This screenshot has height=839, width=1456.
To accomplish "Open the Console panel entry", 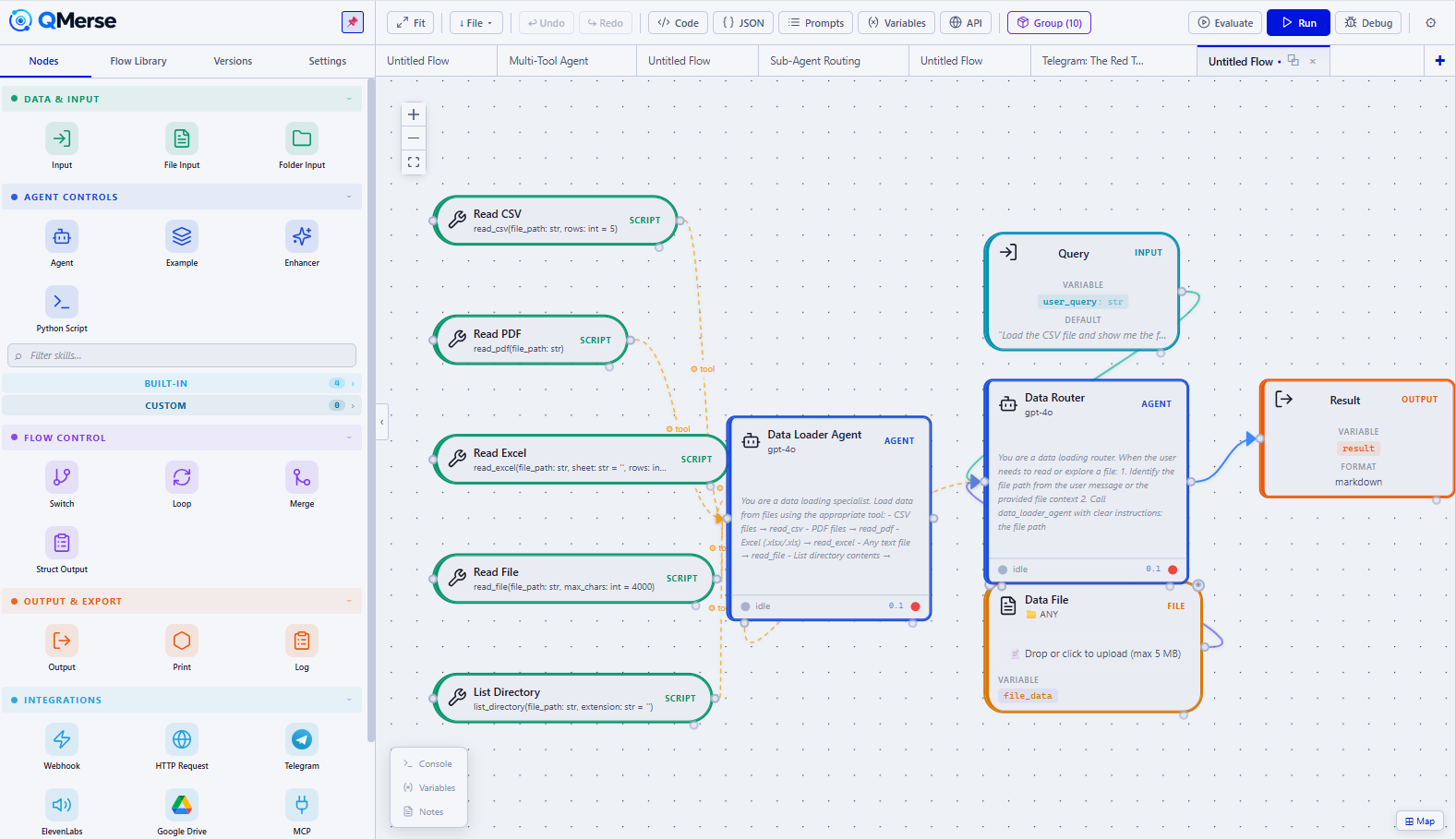I will point(428,764).
